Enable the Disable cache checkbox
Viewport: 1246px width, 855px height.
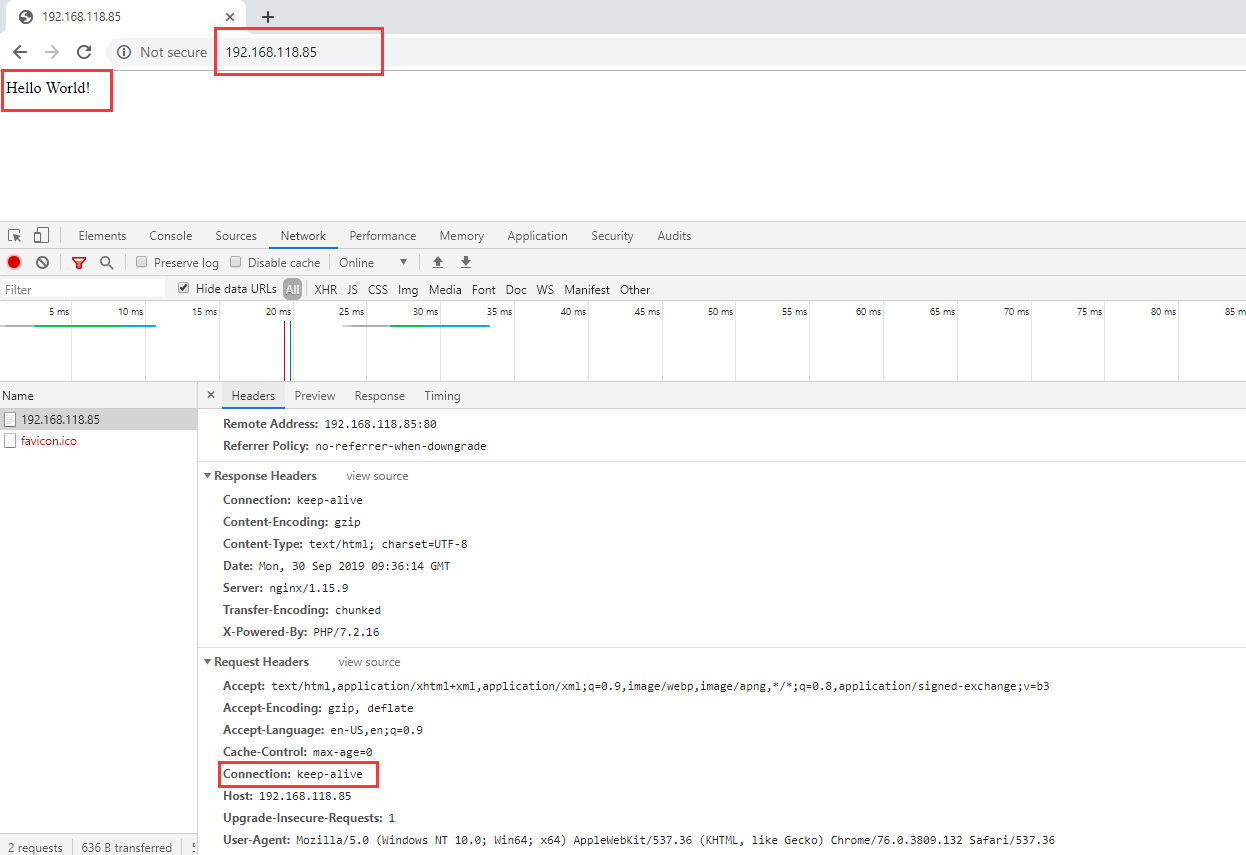236,262
